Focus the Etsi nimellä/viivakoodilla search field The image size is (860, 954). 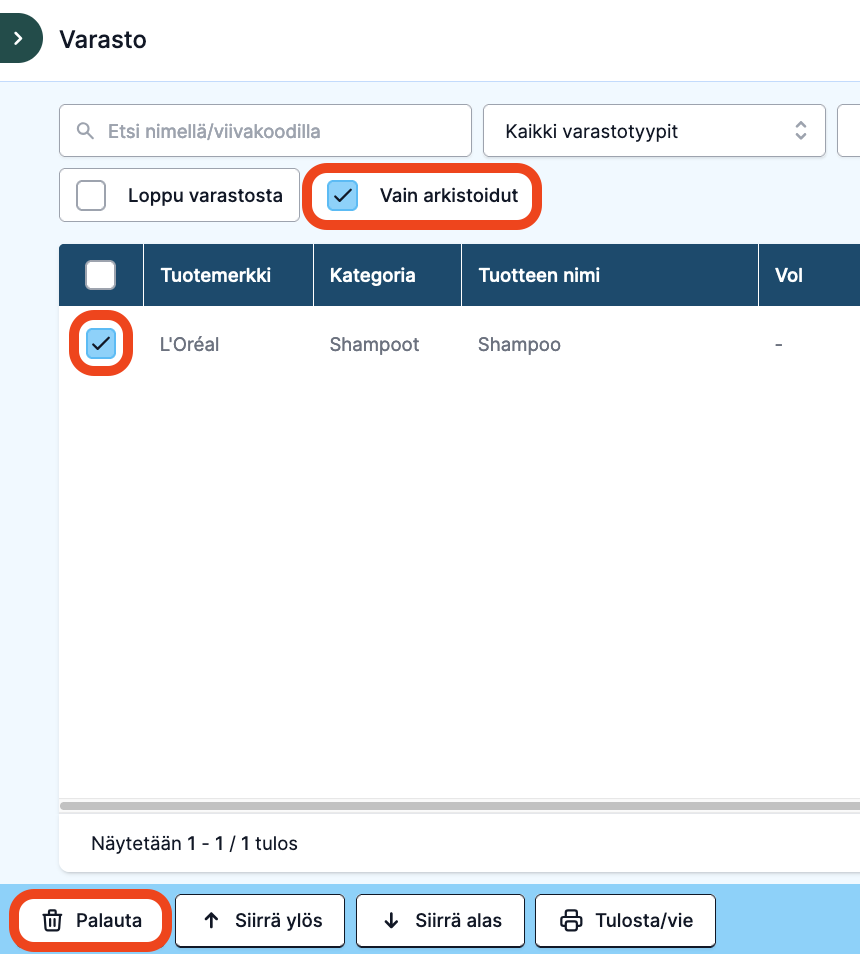(265, 131)
